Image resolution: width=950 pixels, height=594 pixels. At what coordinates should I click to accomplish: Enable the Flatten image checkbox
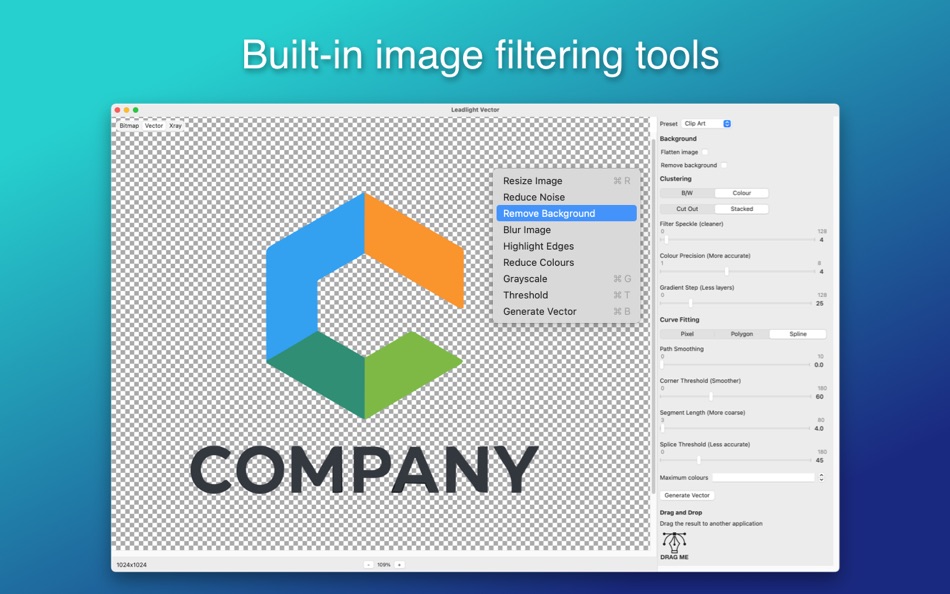[704, 153]
